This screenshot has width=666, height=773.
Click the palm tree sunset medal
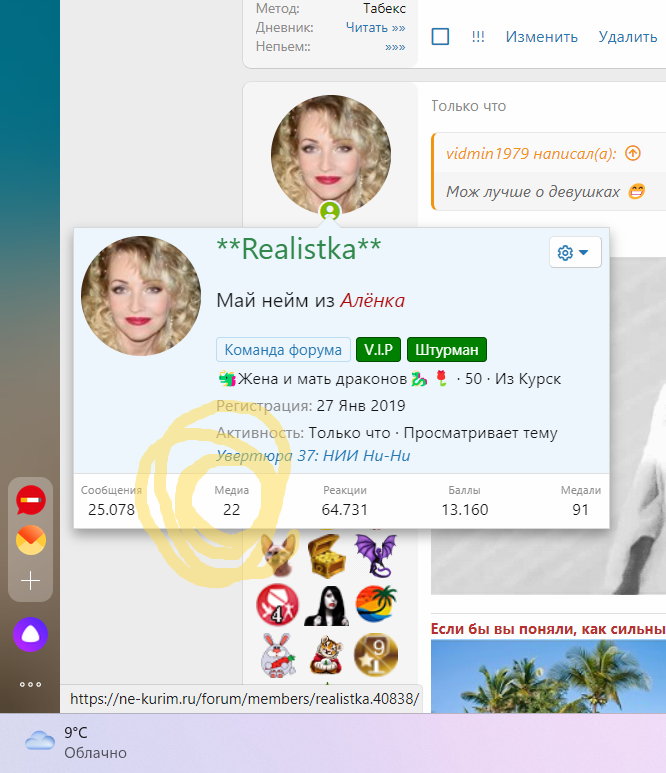(376, 604)
